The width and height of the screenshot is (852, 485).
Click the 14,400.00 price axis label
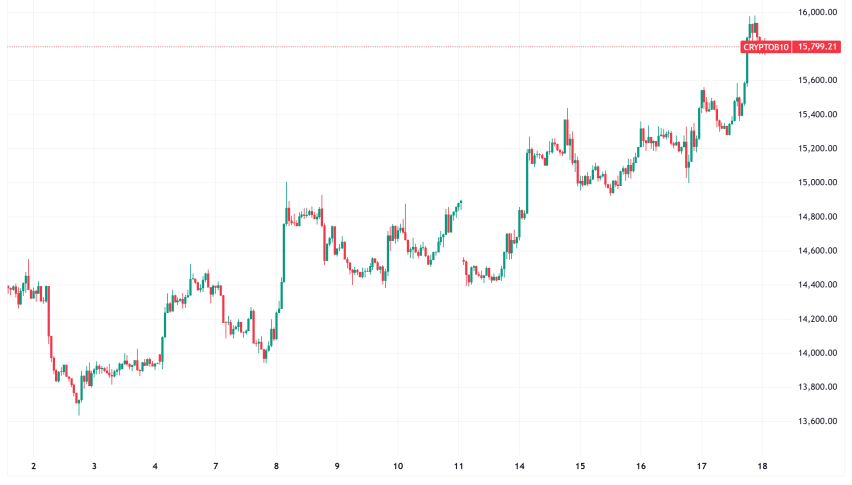pos(817,285)
